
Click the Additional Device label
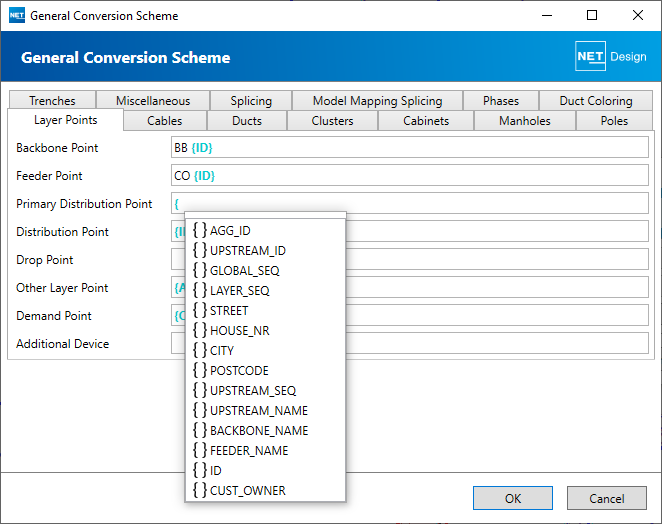point(62,344)
